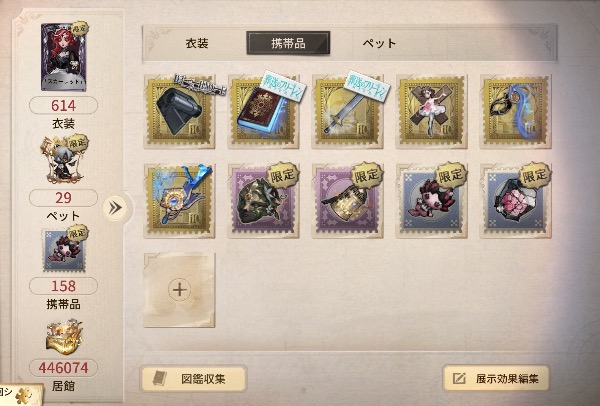Pick the ballerina doll on cross accessory
600x406 pixels.
coord(432,111)
